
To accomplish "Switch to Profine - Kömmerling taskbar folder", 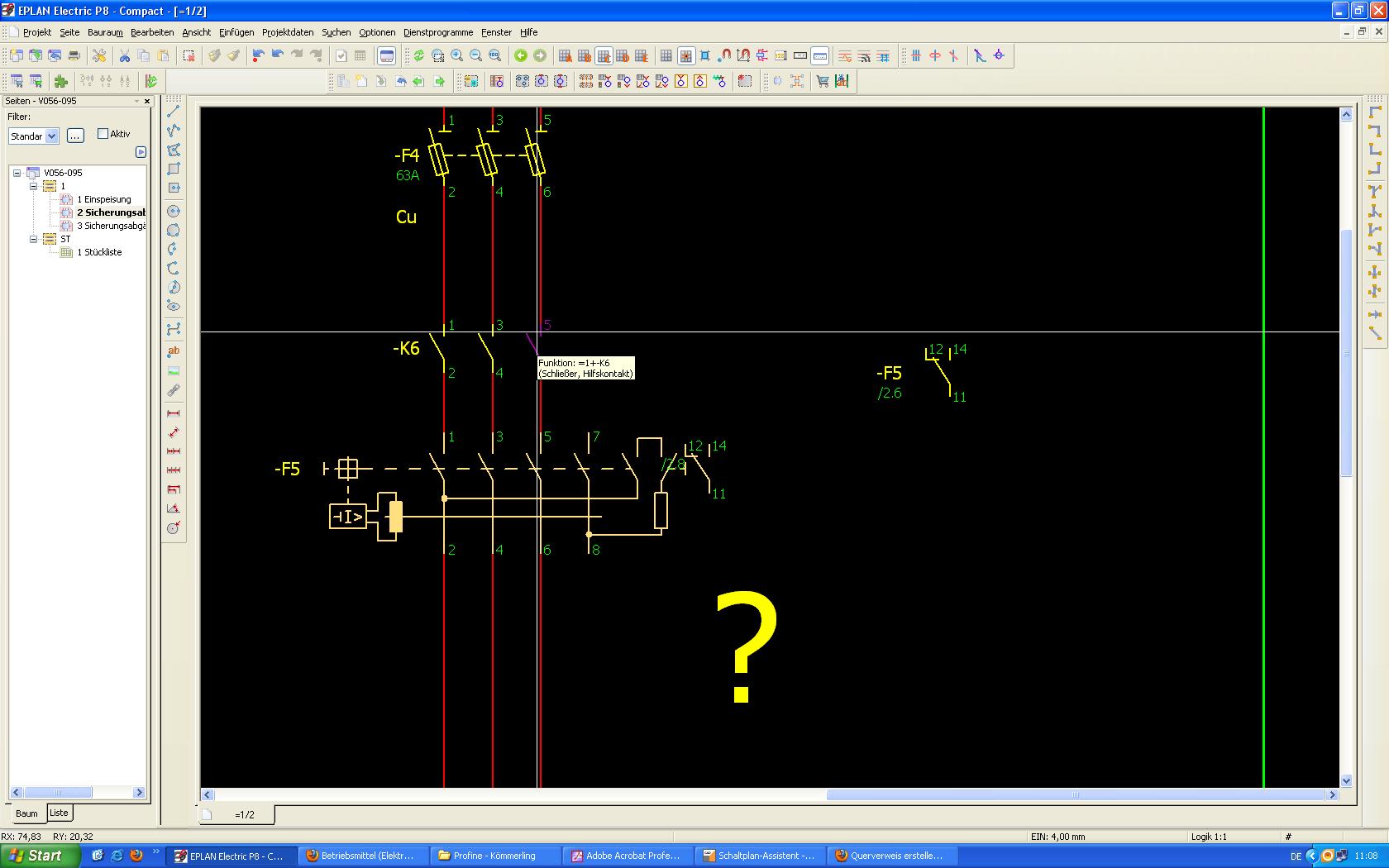I will point(495,856).
